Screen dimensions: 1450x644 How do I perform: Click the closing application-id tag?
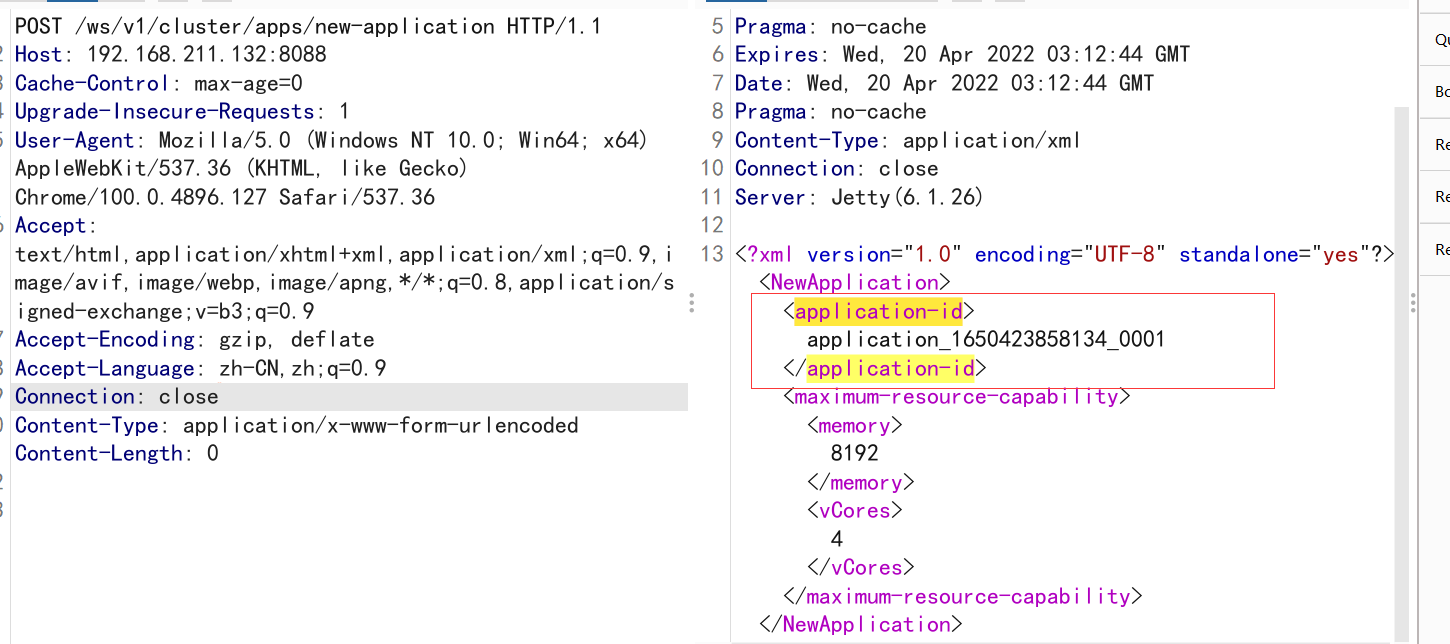(885, 369)
